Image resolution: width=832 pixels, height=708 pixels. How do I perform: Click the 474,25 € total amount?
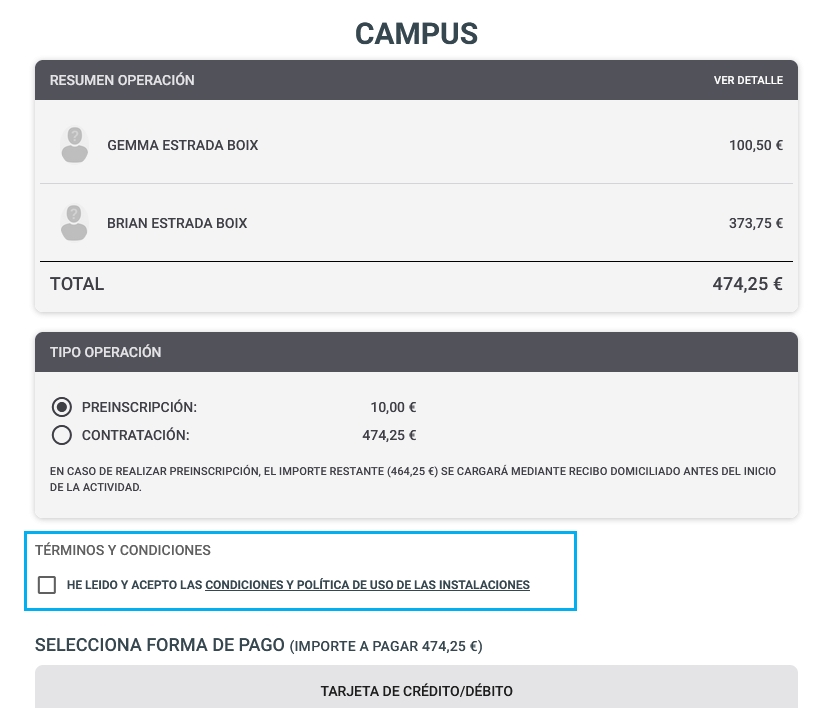(748, 284)
